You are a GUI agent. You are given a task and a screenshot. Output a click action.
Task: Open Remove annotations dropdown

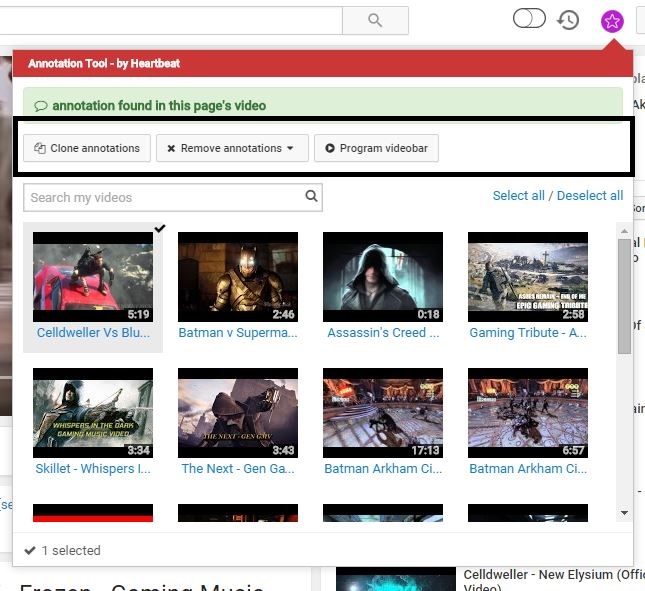232,148
